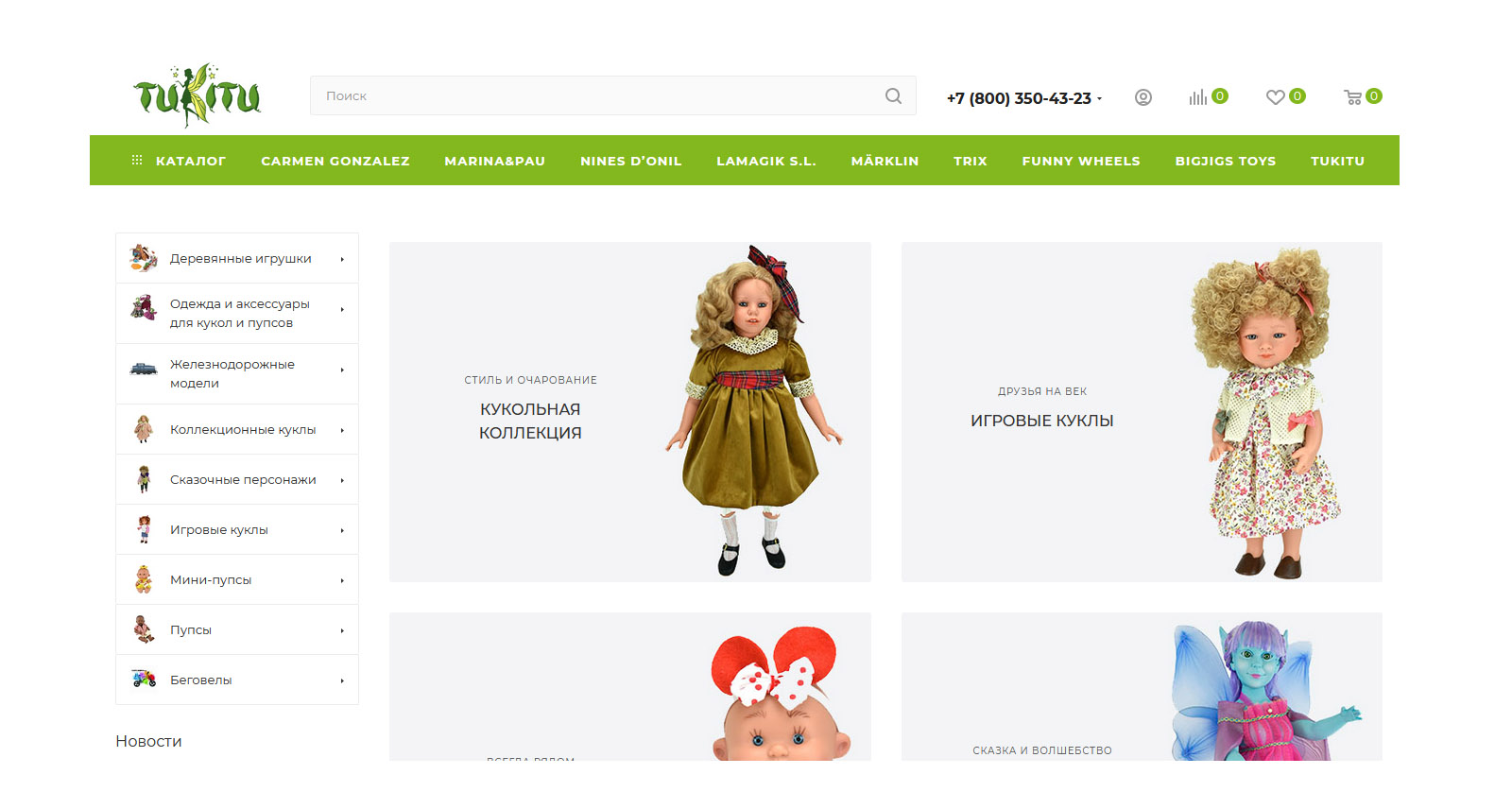Expand the Игровые куклы submenu arrow
This screenshot has height=809, width=1512.
[x=342, y=530]
